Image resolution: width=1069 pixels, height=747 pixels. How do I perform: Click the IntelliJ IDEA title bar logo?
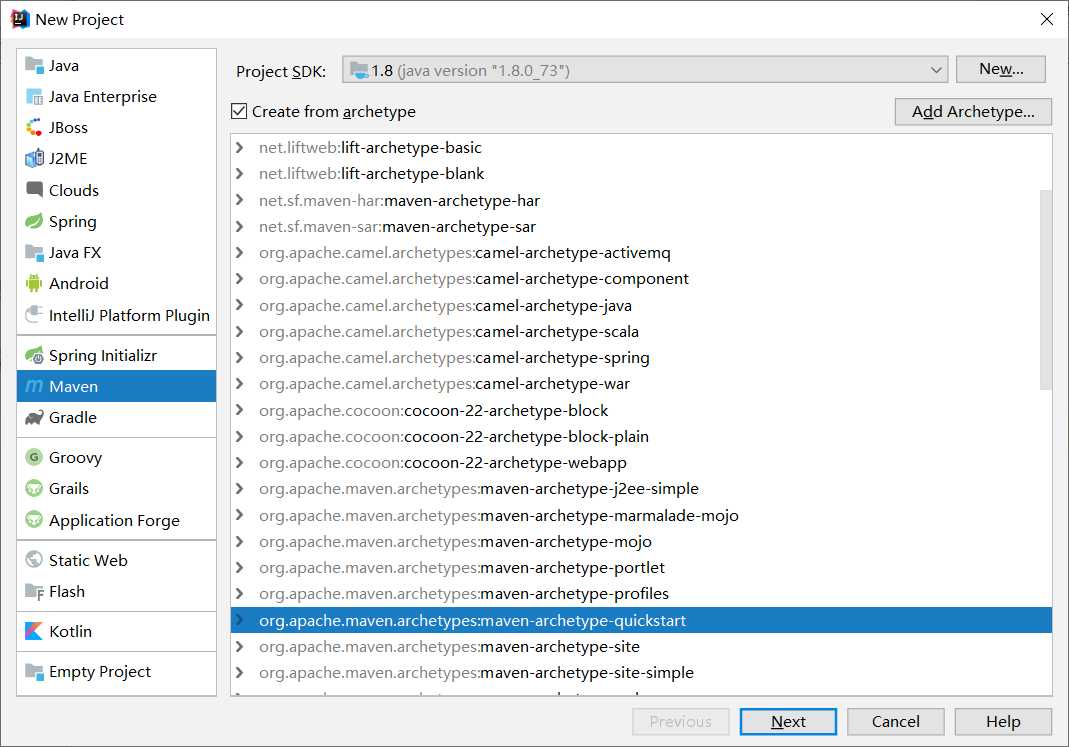tap(20, 19)
